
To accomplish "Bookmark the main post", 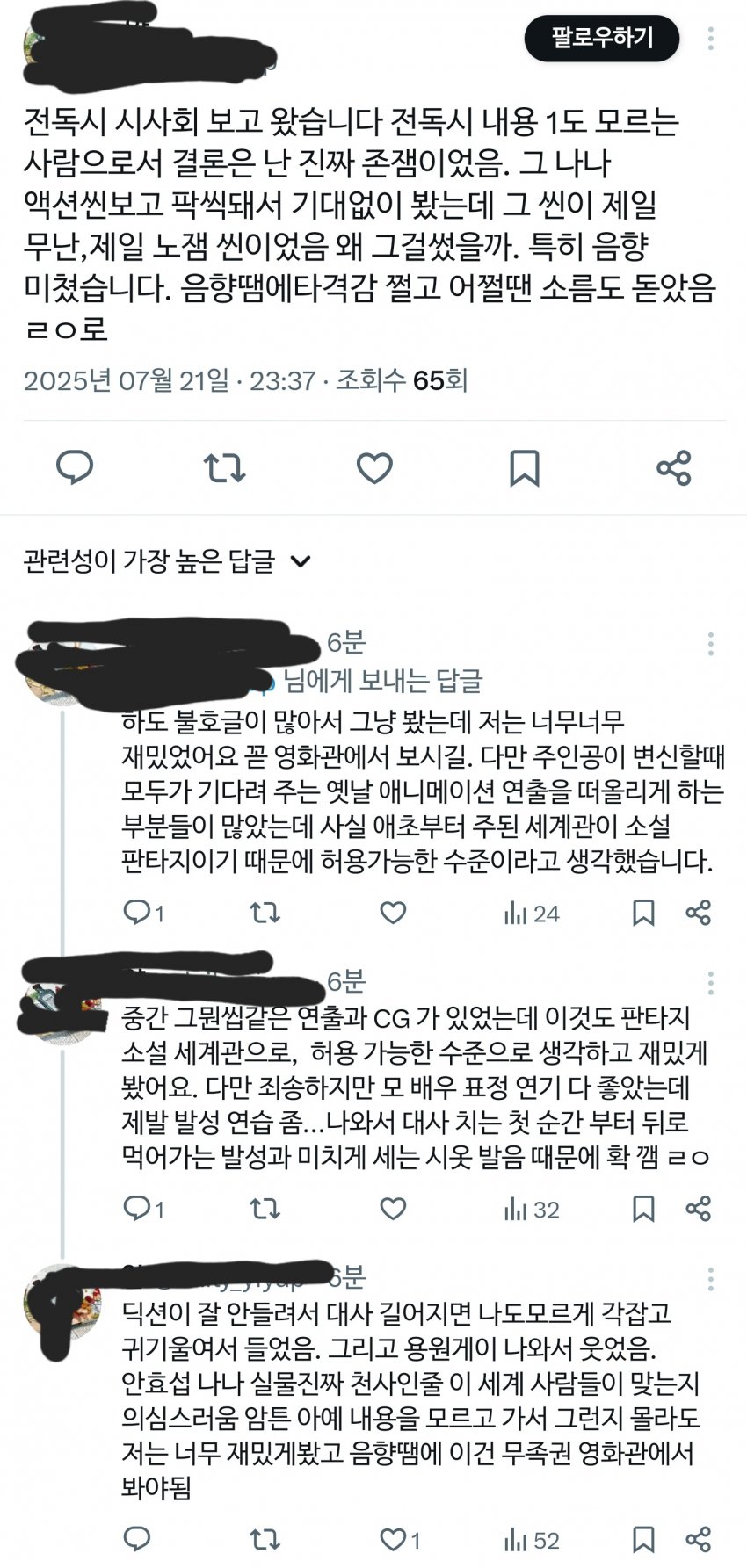I will [x=525, y=467].
